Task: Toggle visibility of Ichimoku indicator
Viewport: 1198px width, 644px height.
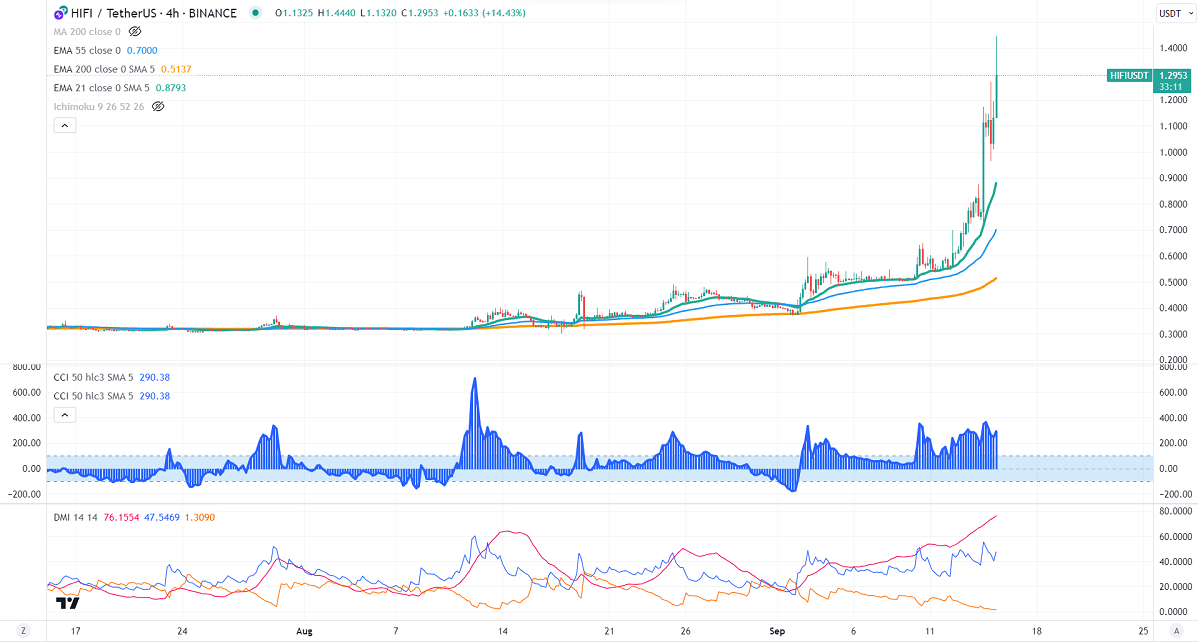Action: tap(157, 107)
